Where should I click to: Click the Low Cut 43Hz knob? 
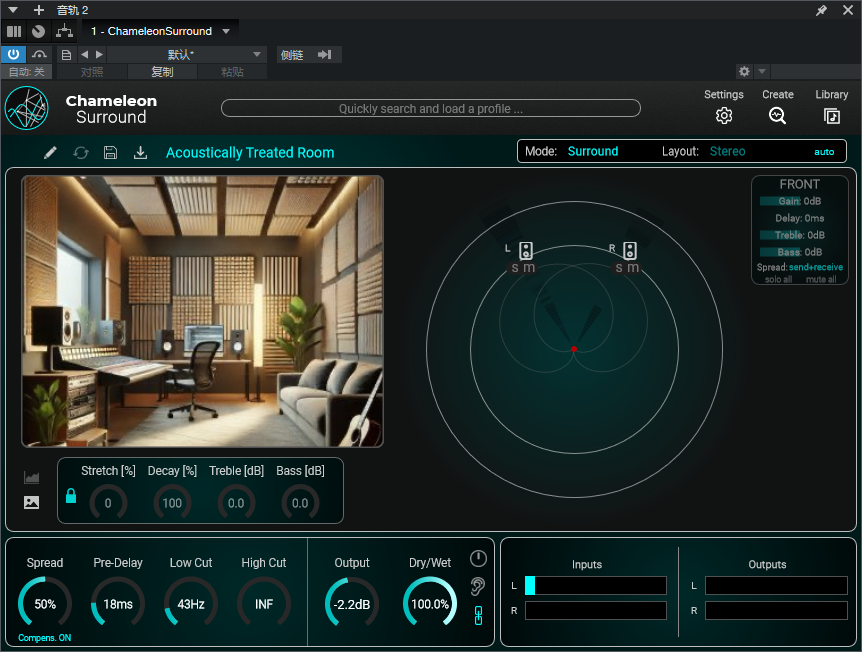pyautogui.click(x=191, y=604)
